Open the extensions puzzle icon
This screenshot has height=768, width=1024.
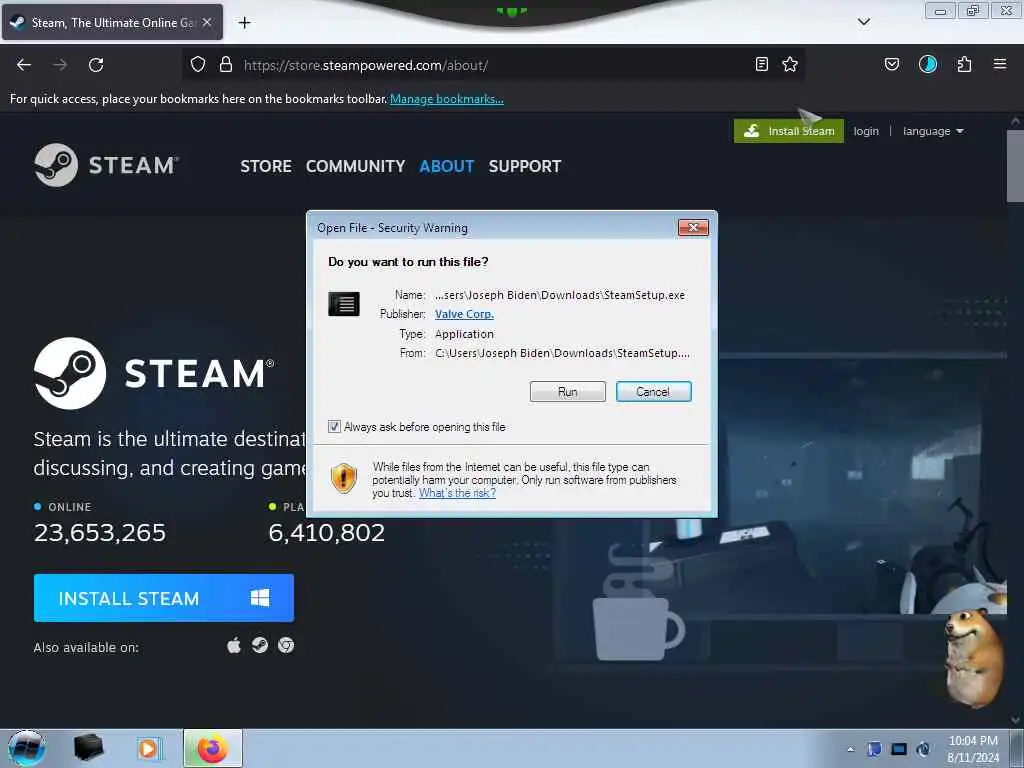tap(964, 65)
